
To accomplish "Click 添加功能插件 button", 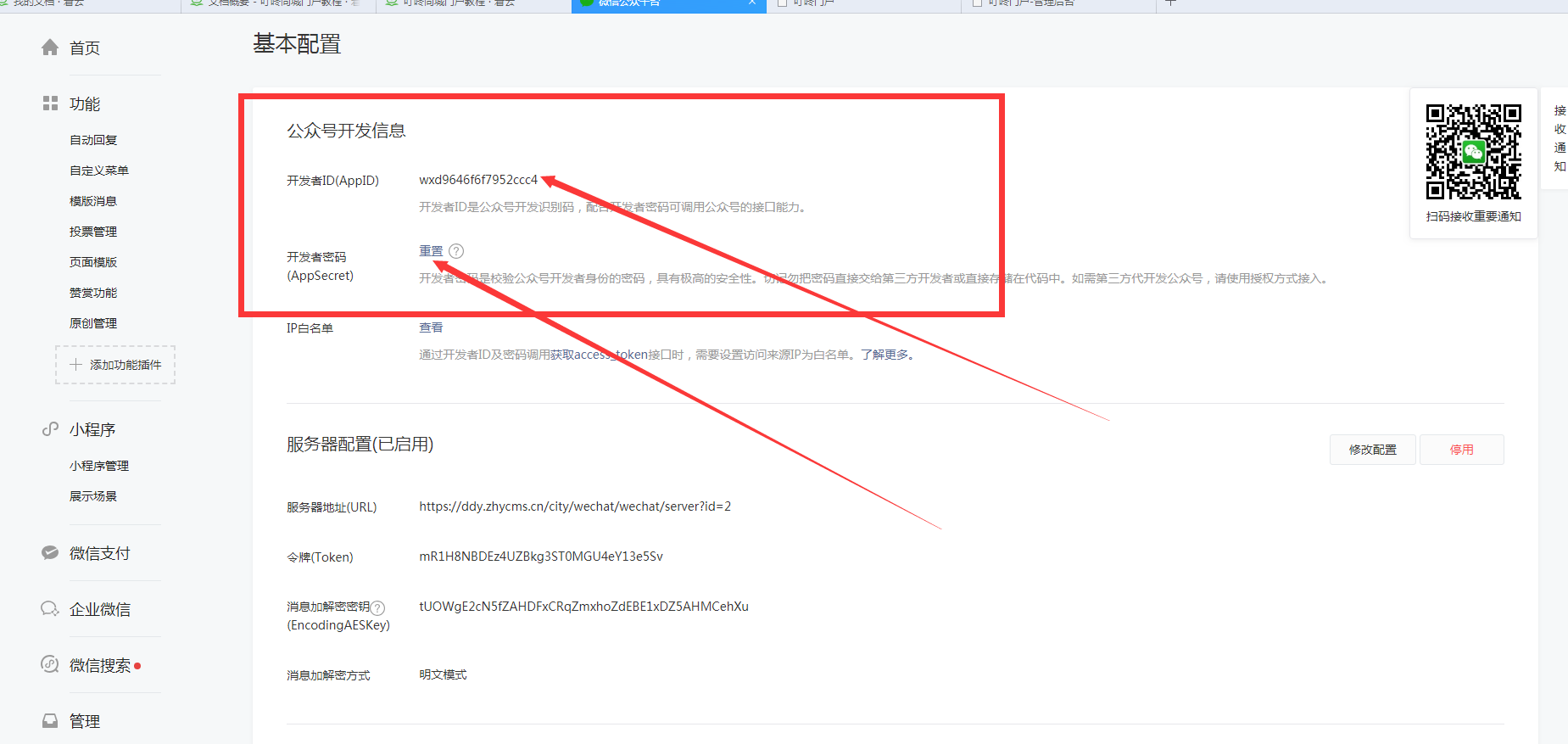I will [x=115, y=365].
